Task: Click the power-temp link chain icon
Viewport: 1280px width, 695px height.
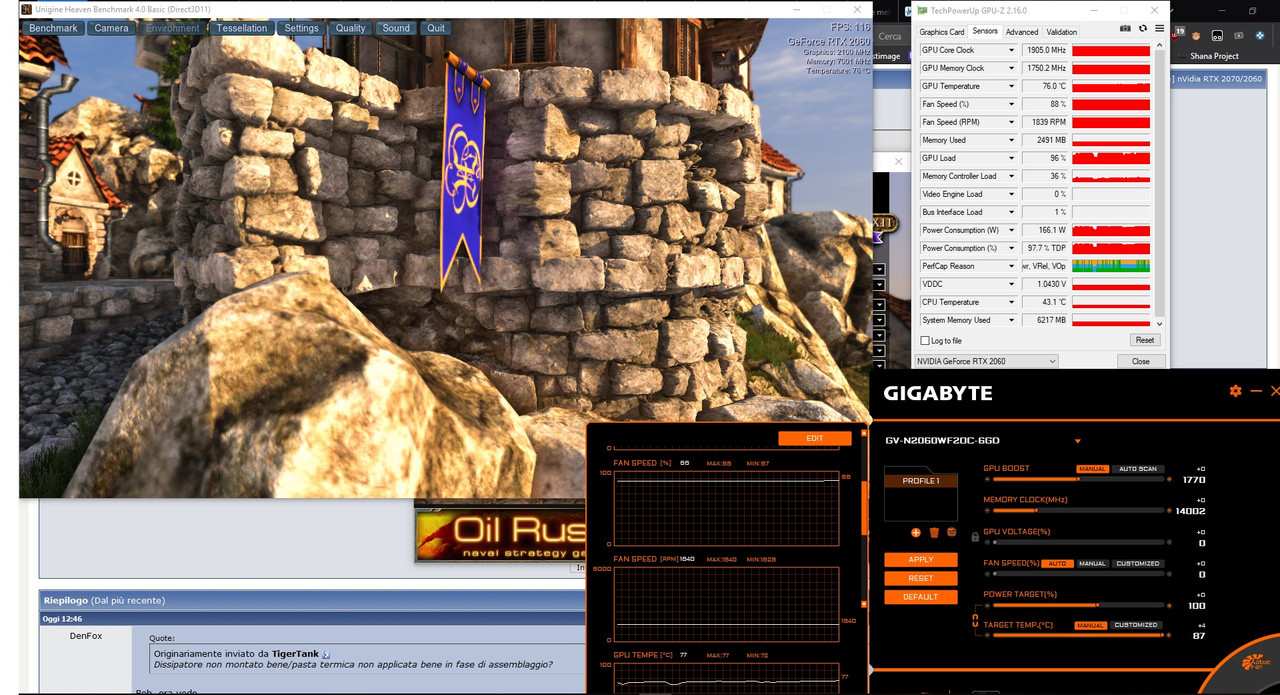Action: 975,622
